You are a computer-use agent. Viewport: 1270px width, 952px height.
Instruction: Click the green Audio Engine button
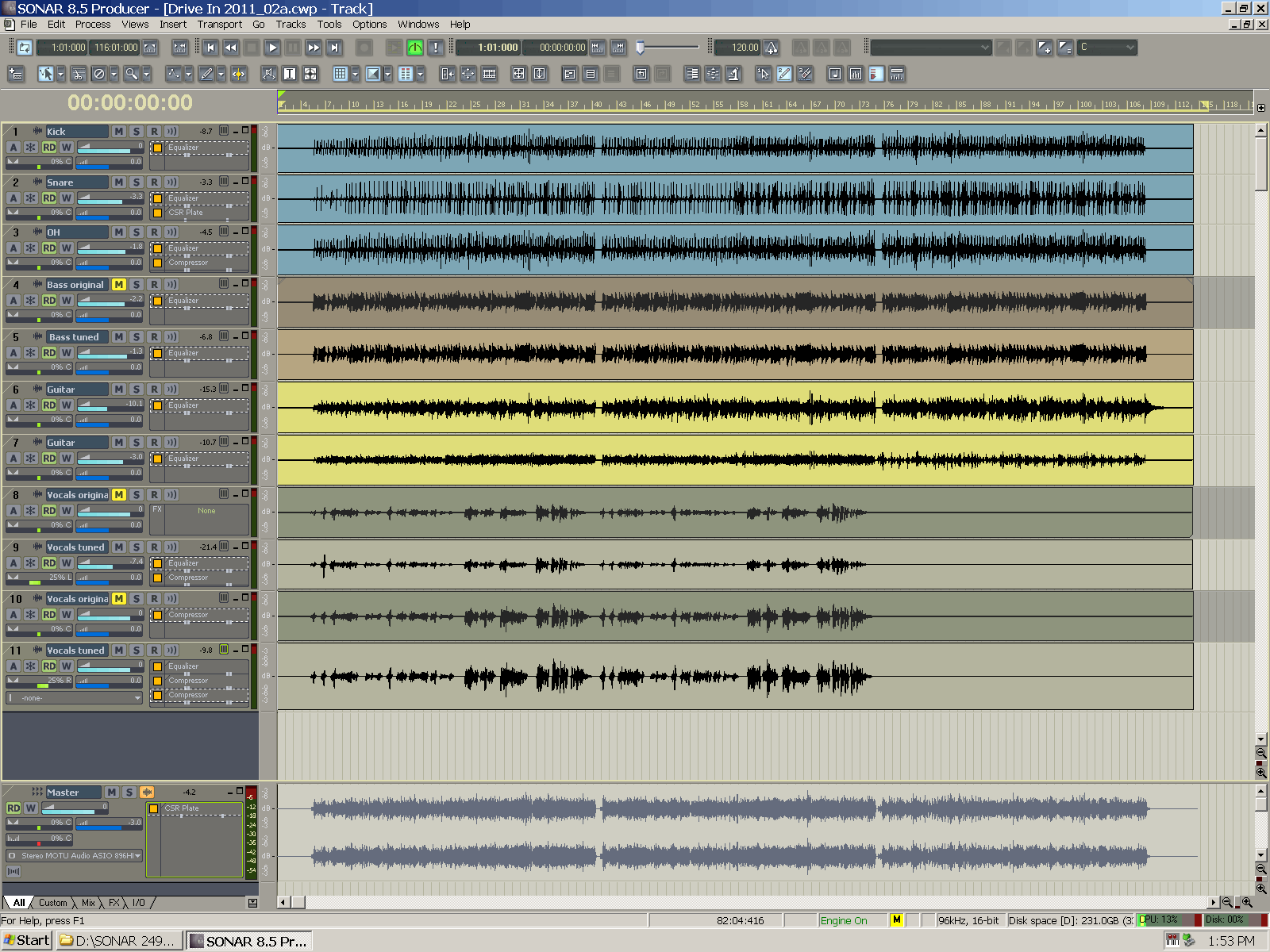click(414, 48)
